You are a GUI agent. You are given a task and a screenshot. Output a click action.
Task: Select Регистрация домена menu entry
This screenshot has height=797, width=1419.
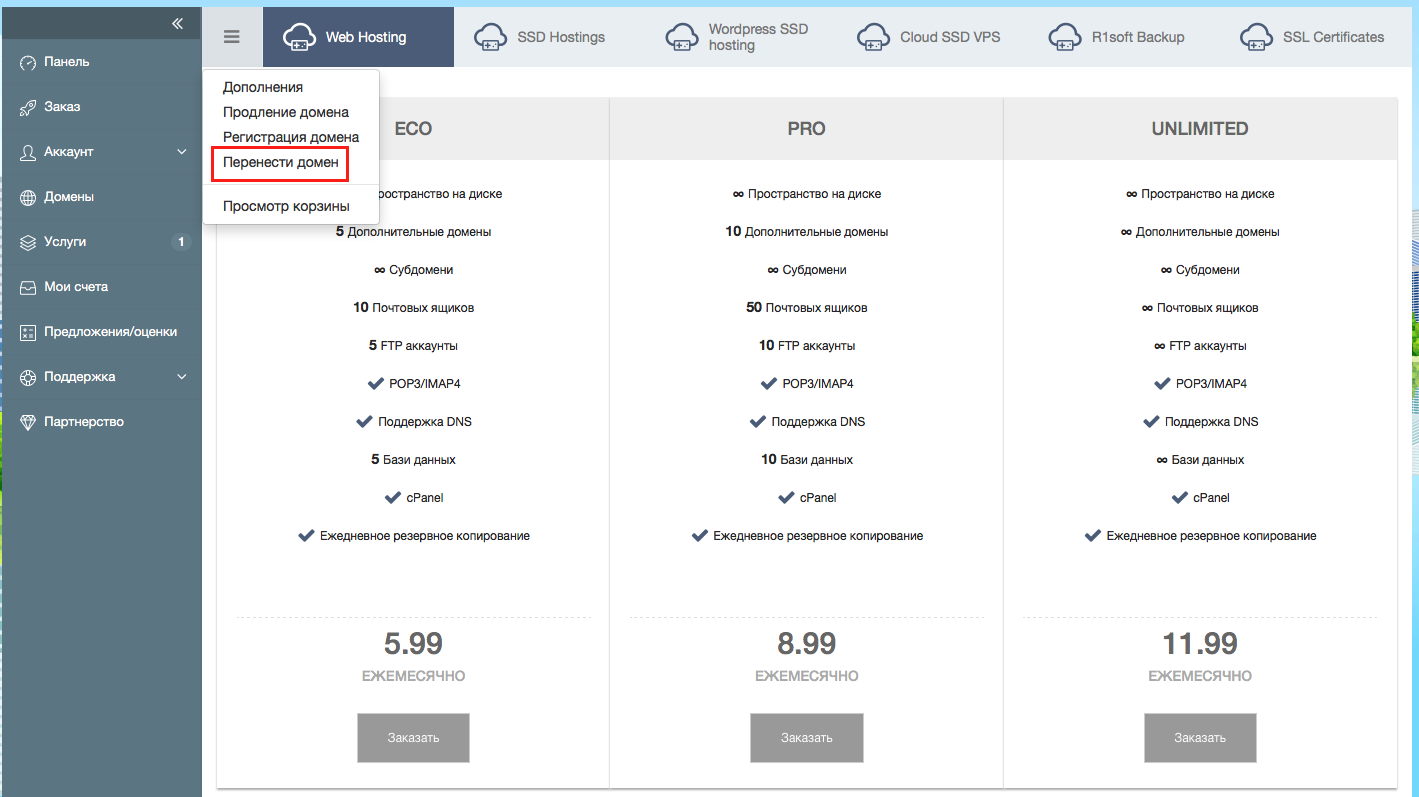(x=290, y=137)
